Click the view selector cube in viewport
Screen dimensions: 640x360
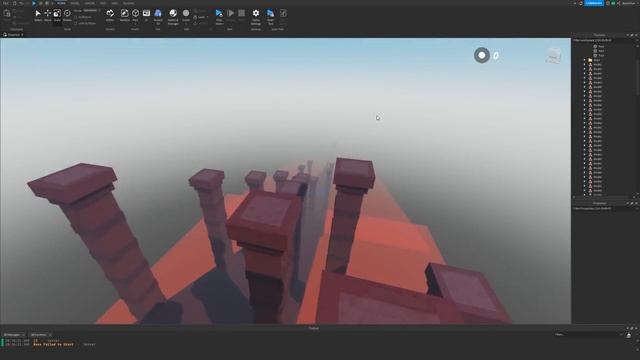tap(553, 56)
